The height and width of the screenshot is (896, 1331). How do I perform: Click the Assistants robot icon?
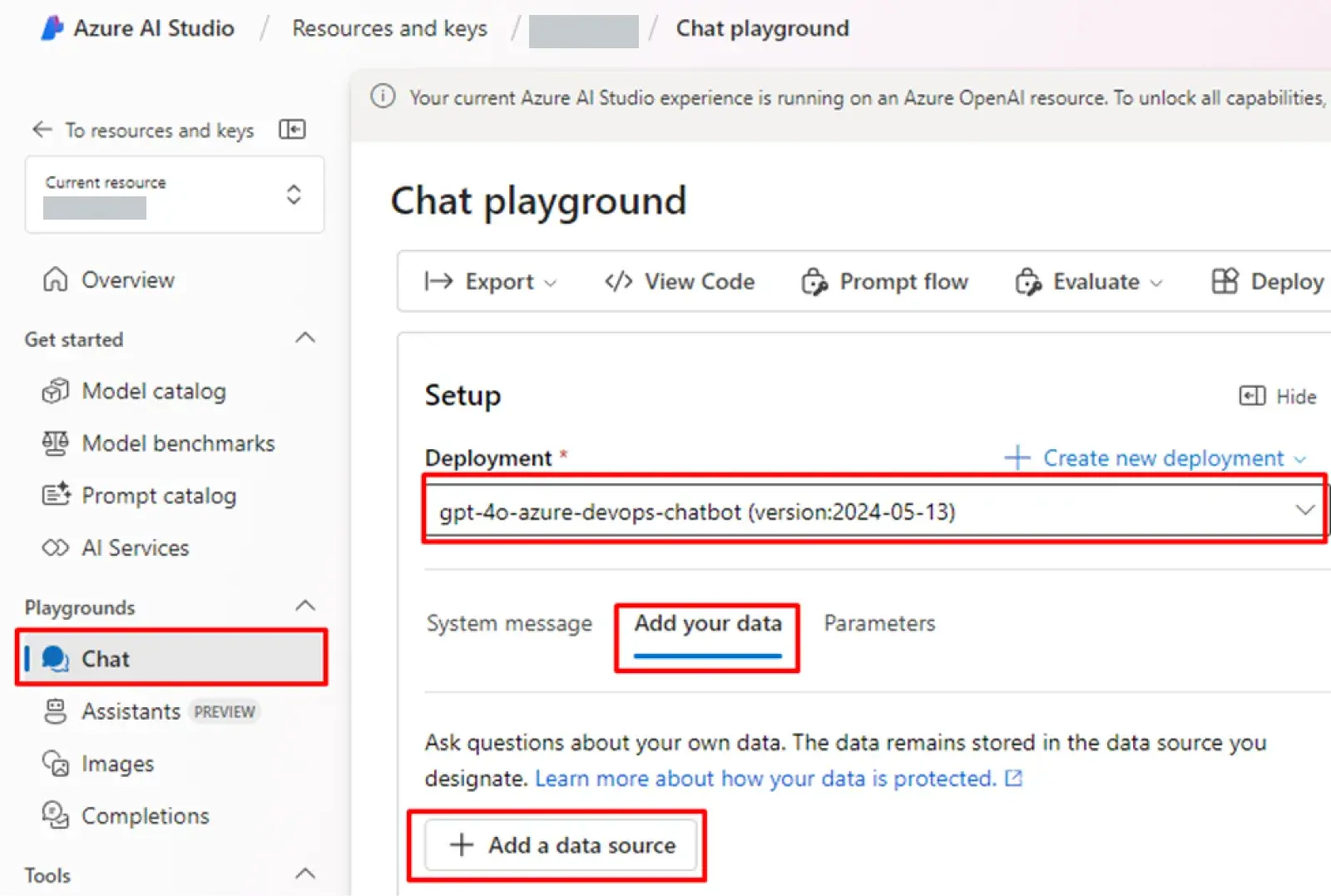pos(55,711)
